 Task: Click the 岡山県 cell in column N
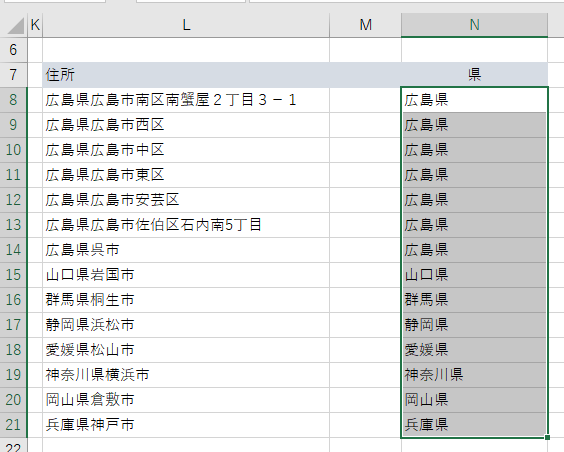[474, 400]
